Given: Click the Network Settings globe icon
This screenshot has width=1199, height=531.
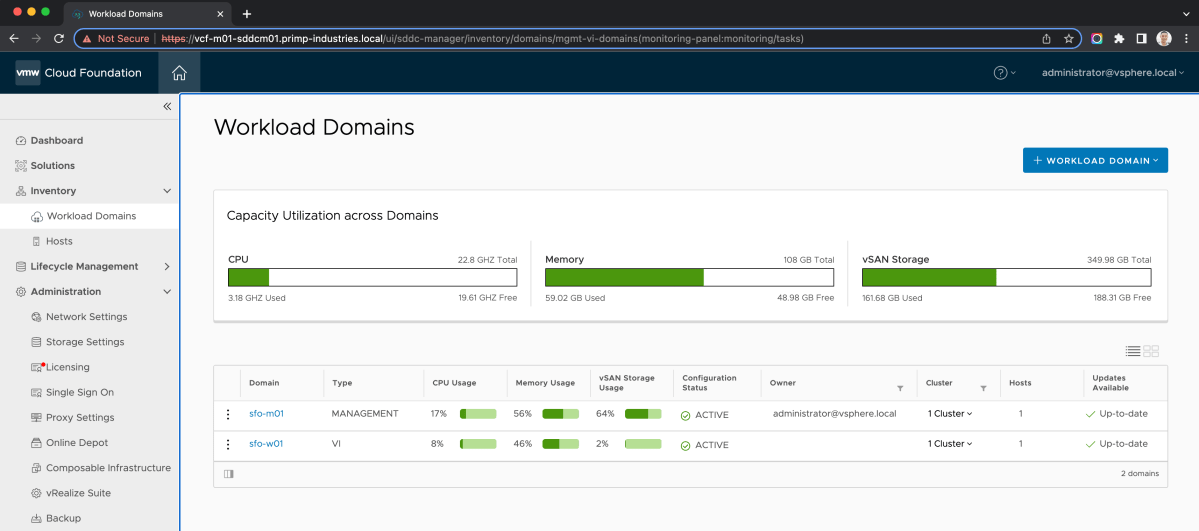Looking at the screenshot, I should [x=36, y=317].
